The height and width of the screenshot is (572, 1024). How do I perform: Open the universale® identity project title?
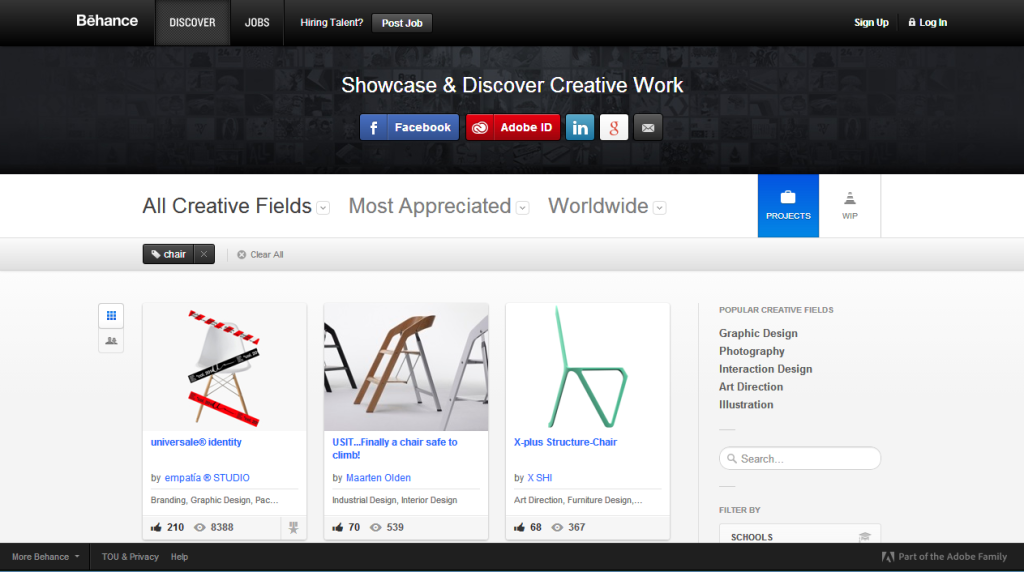click(196, 442)
